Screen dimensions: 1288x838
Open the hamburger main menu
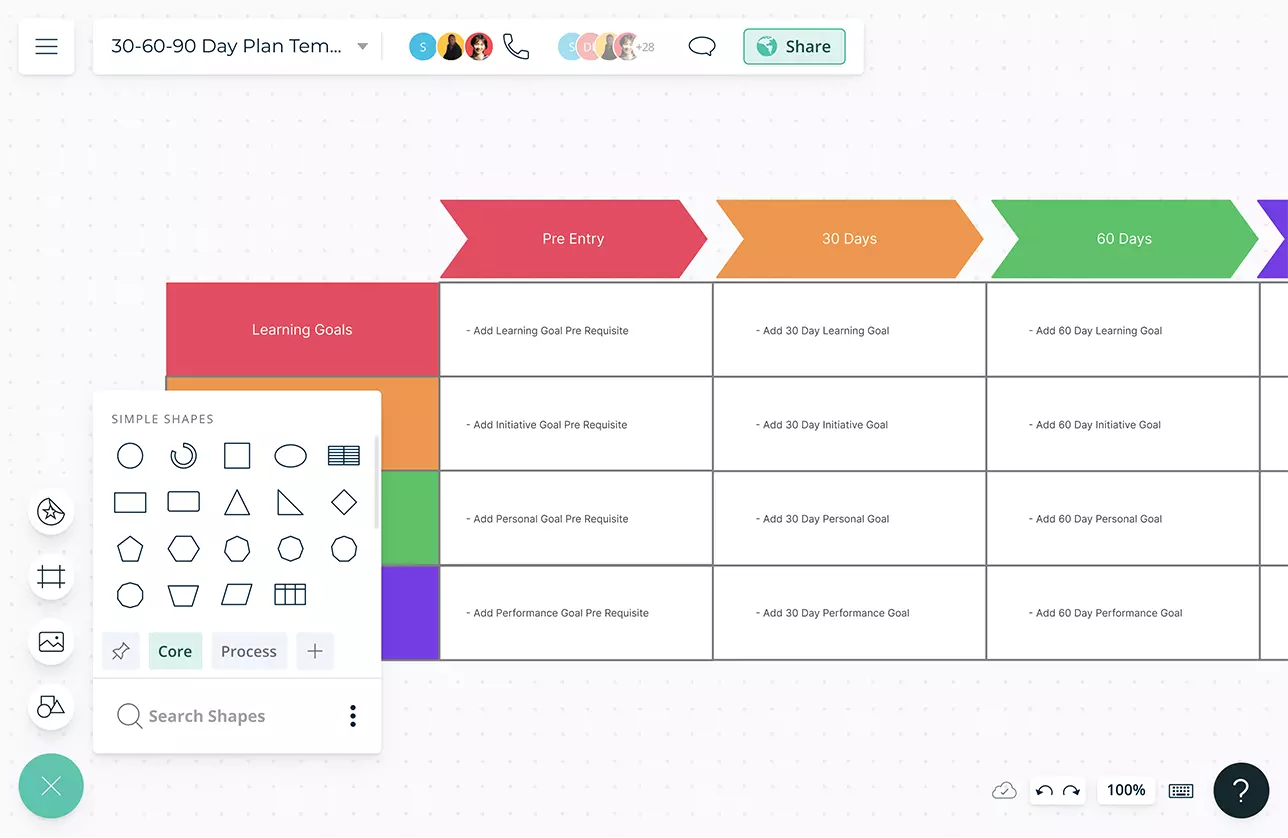(x=46, y=47)
